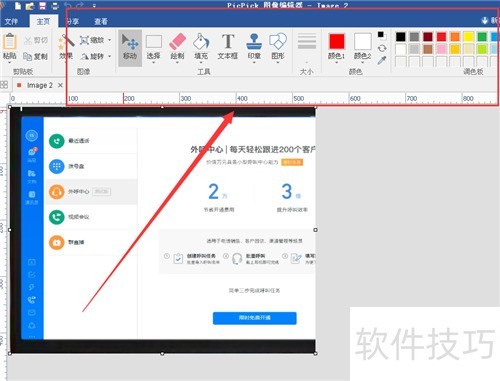Select the 移动 move tool

click(x=130, y=48)
